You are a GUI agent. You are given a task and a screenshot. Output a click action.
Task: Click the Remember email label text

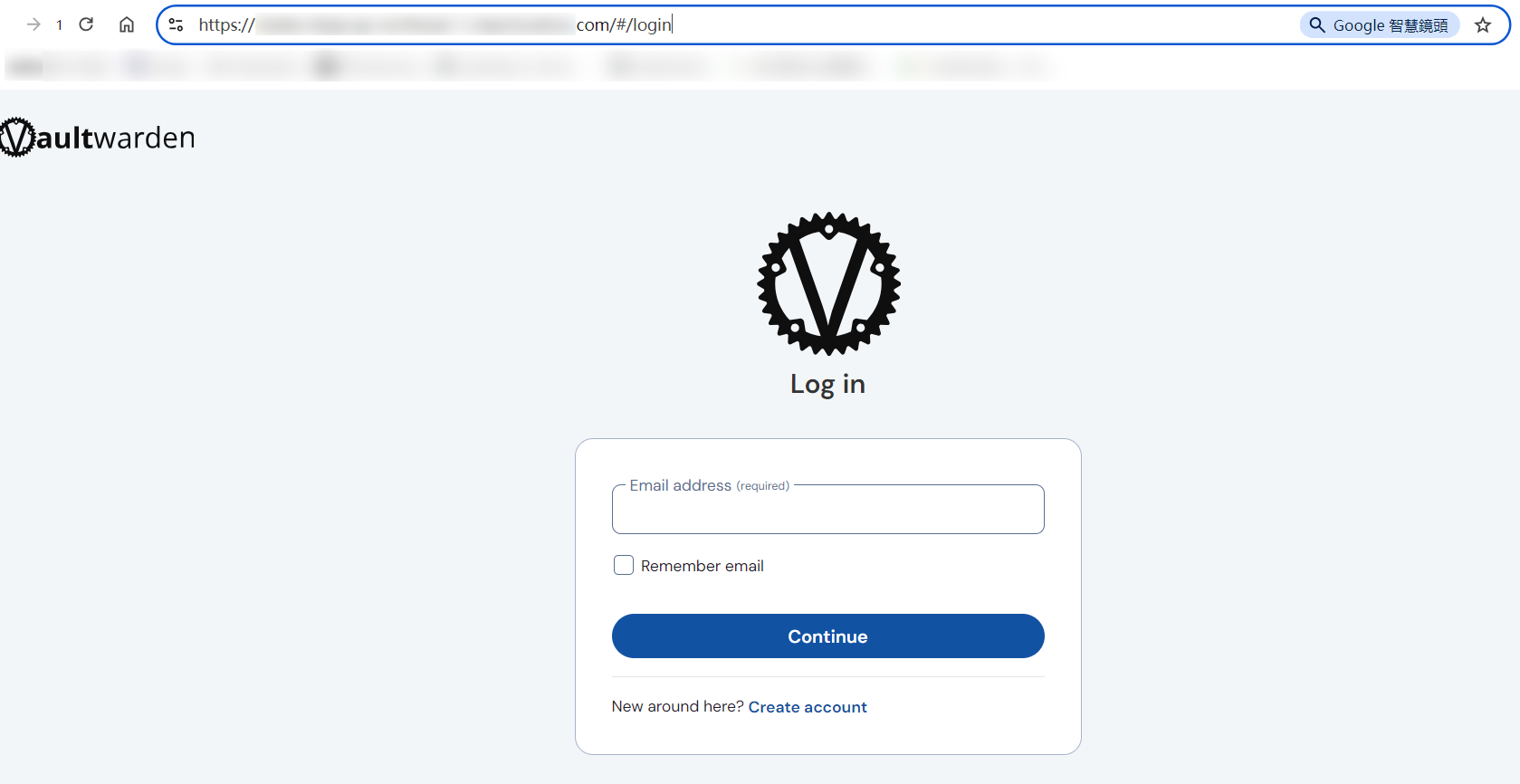point(703,566)
